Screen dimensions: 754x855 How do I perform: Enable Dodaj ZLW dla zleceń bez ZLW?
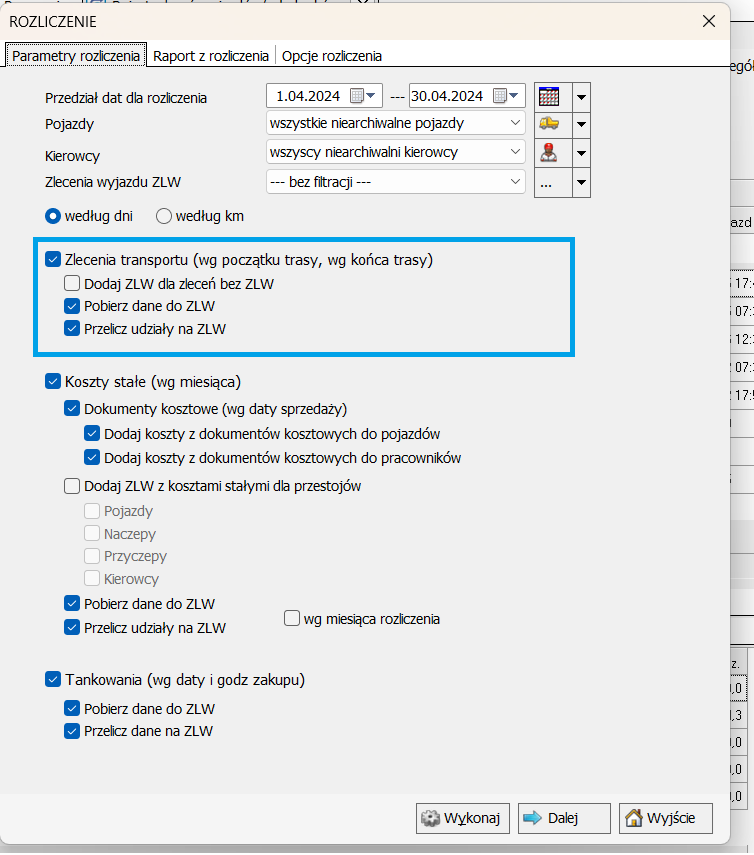[72, 284]
